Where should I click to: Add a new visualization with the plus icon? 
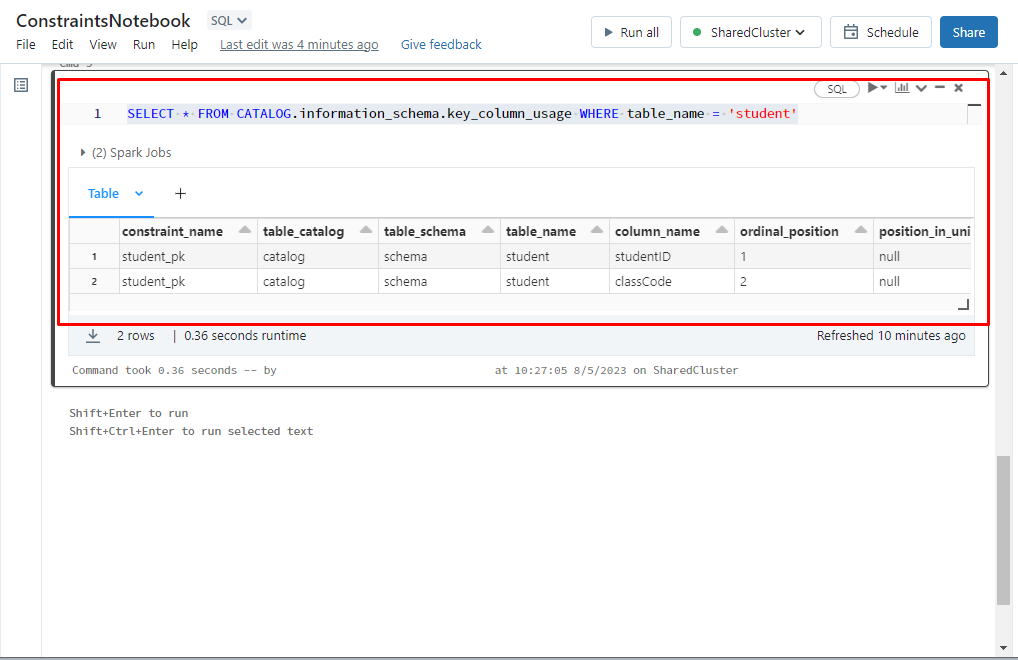point(180,194)
